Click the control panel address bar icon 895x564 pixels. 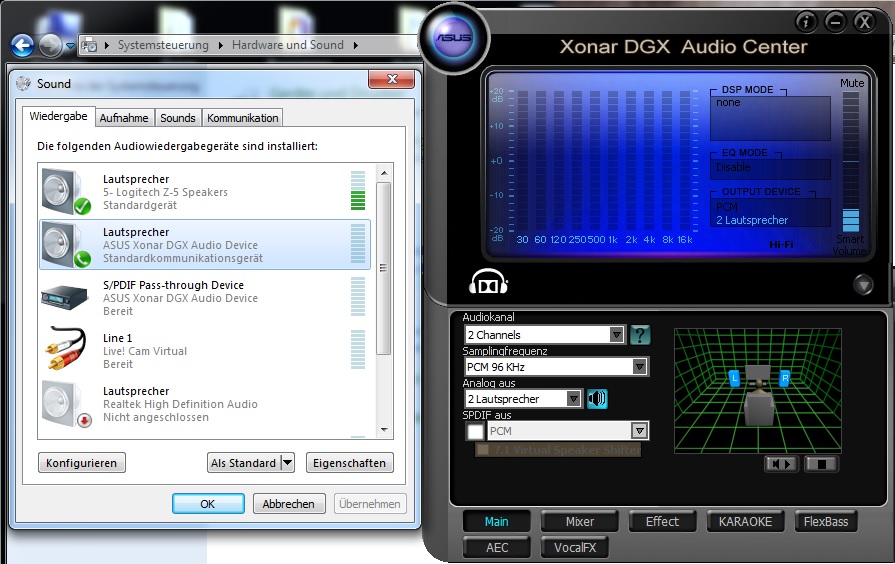pos(88,45)
